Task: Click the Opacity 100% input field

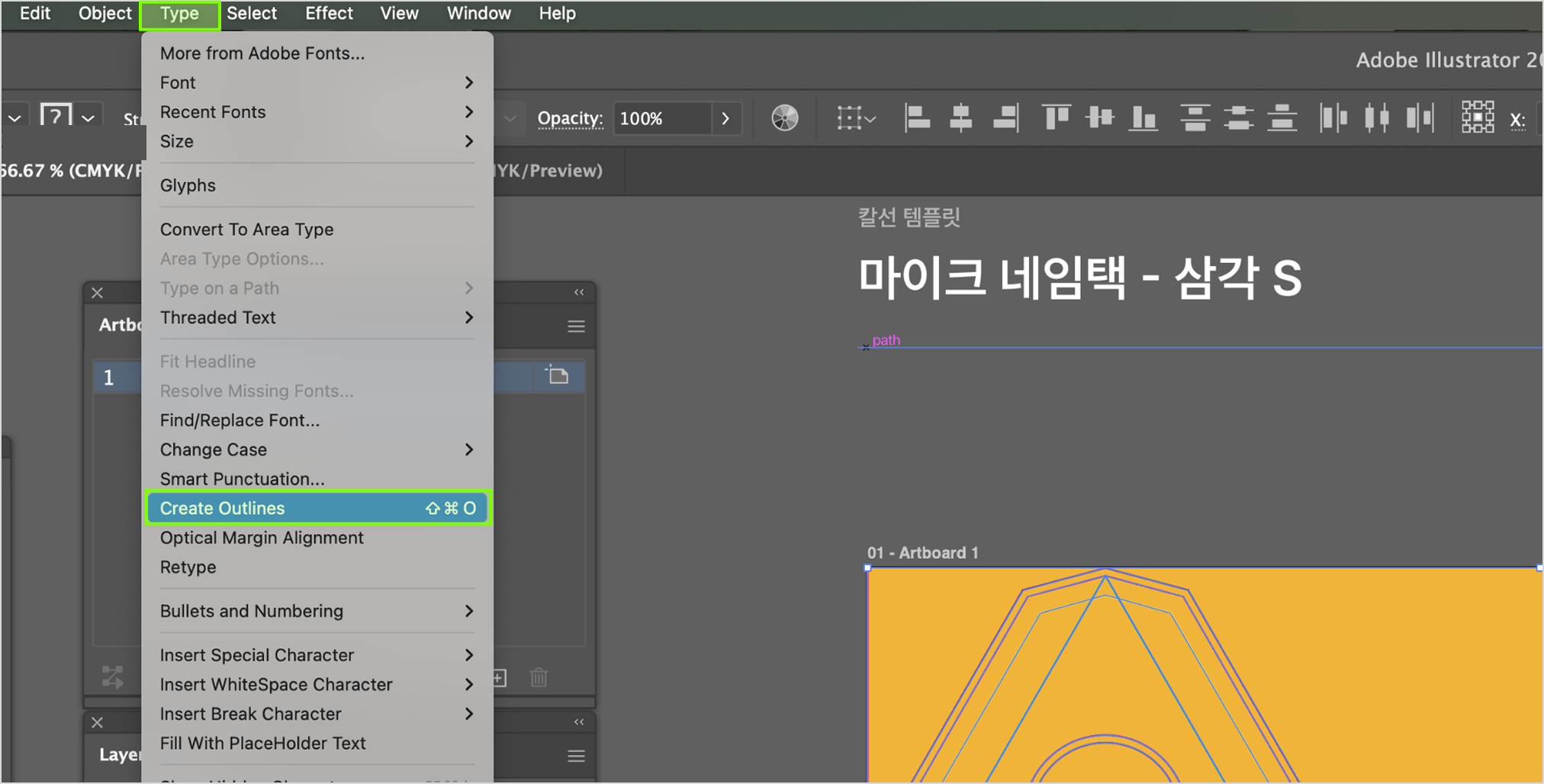Action: pyautogui.click(x=661, y=119)
